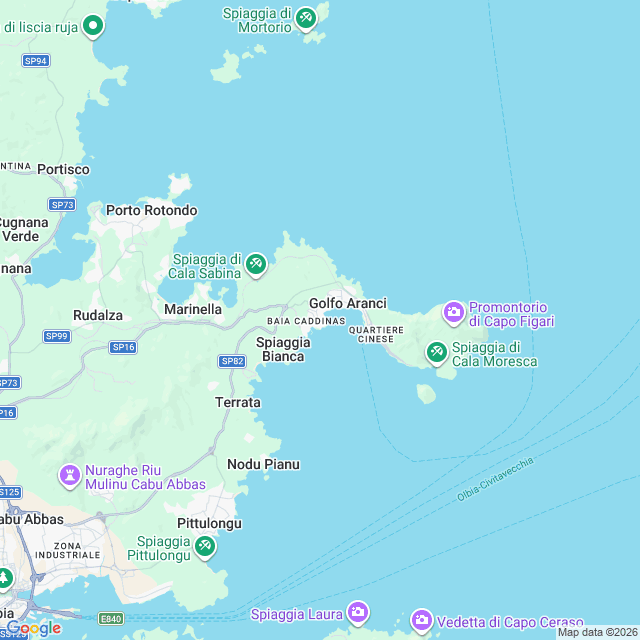Click the Spiaggia di Mortorio beach marker

tap(306, 19)
